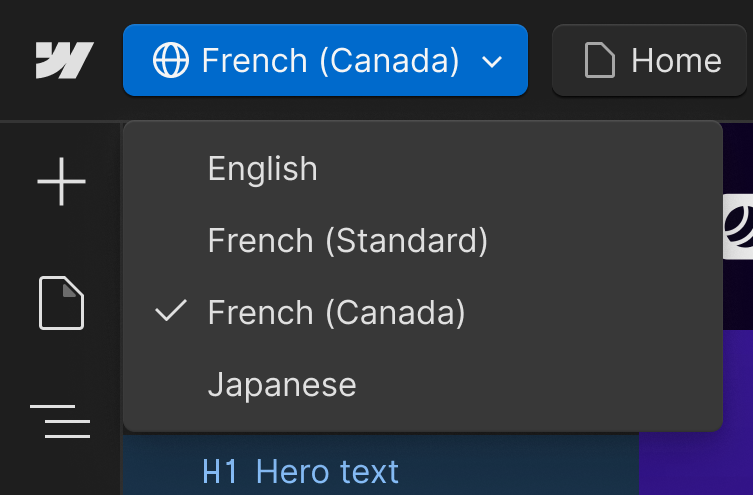Click the H1 tag label

click(220, 471)
